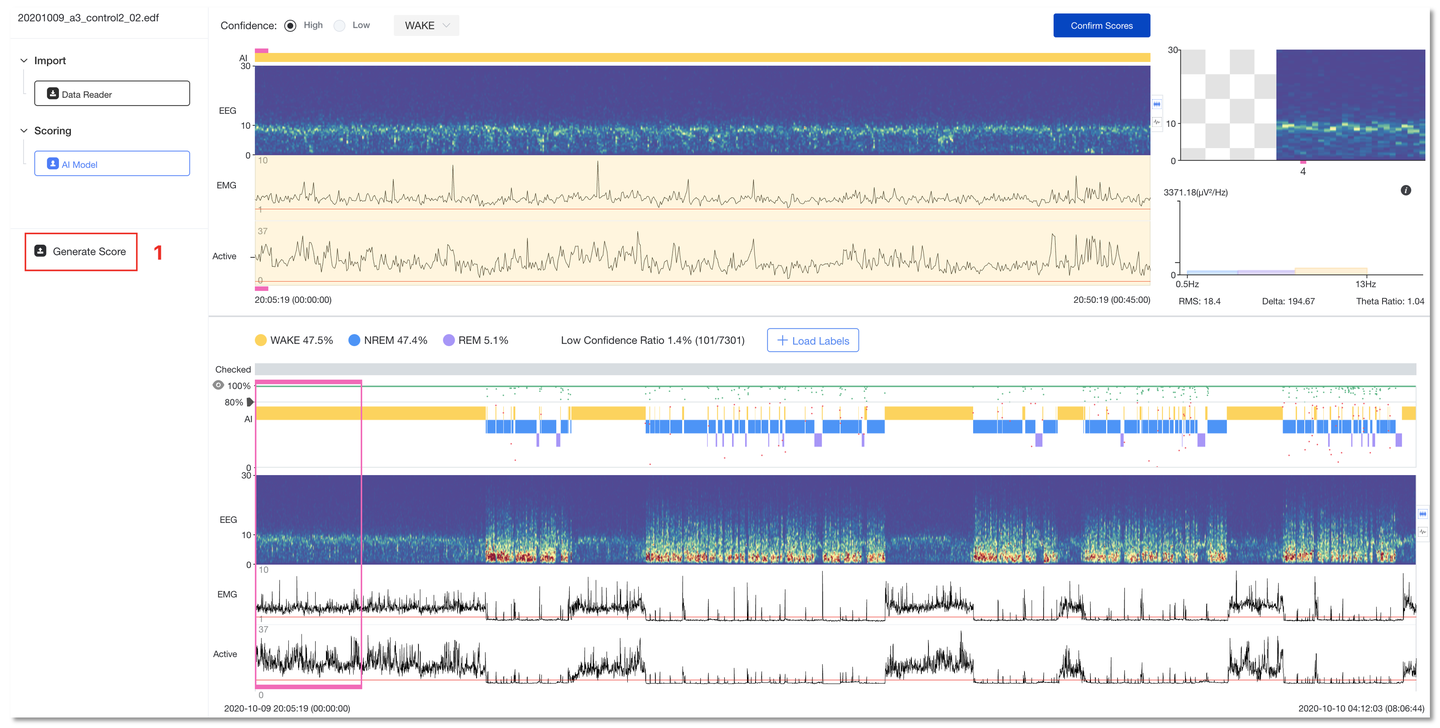Open the AI Model scoring option
Viewport: 1440px width, 728px height.
pos(111,164)
